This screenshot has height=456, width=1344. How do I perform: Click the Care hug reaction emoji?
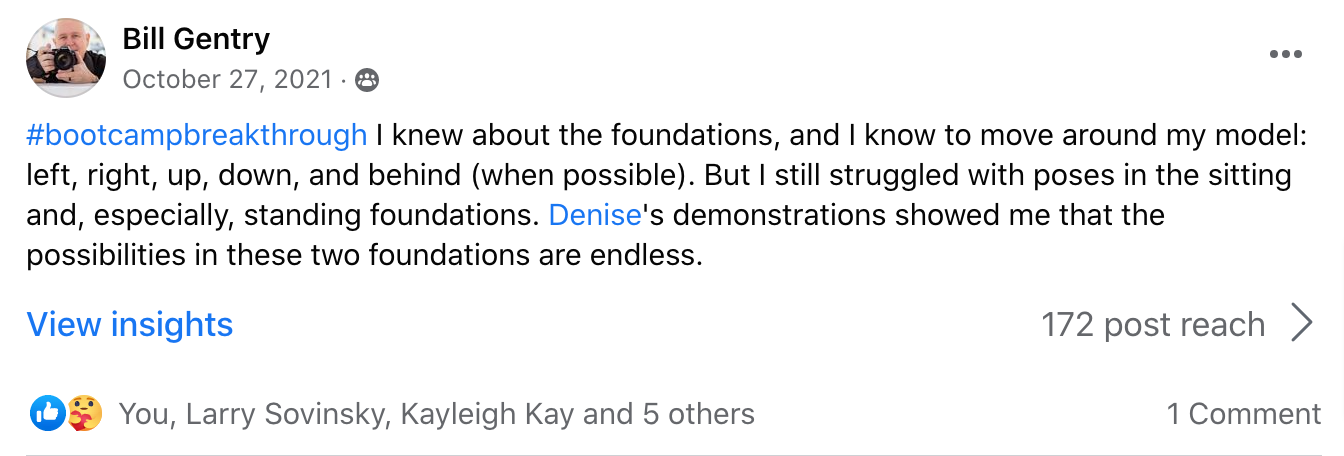[84, 413]
